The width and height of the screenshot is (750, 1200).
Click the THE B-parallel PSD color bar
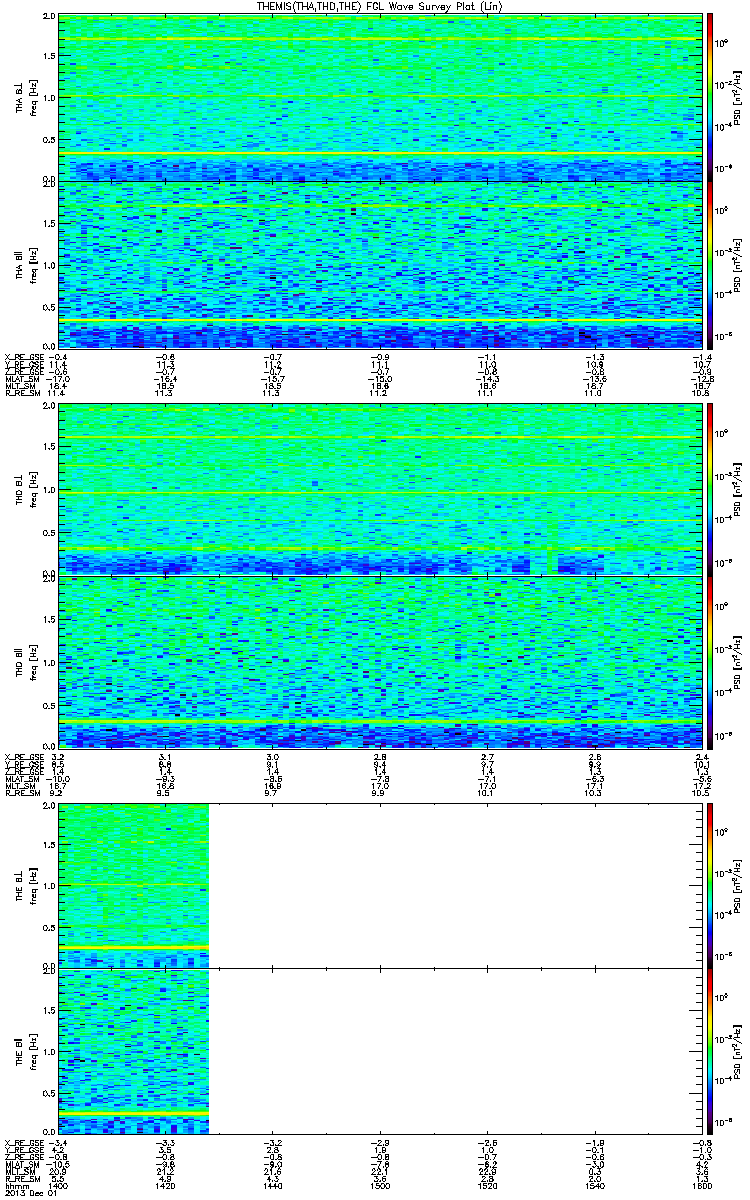(710, 1050)
